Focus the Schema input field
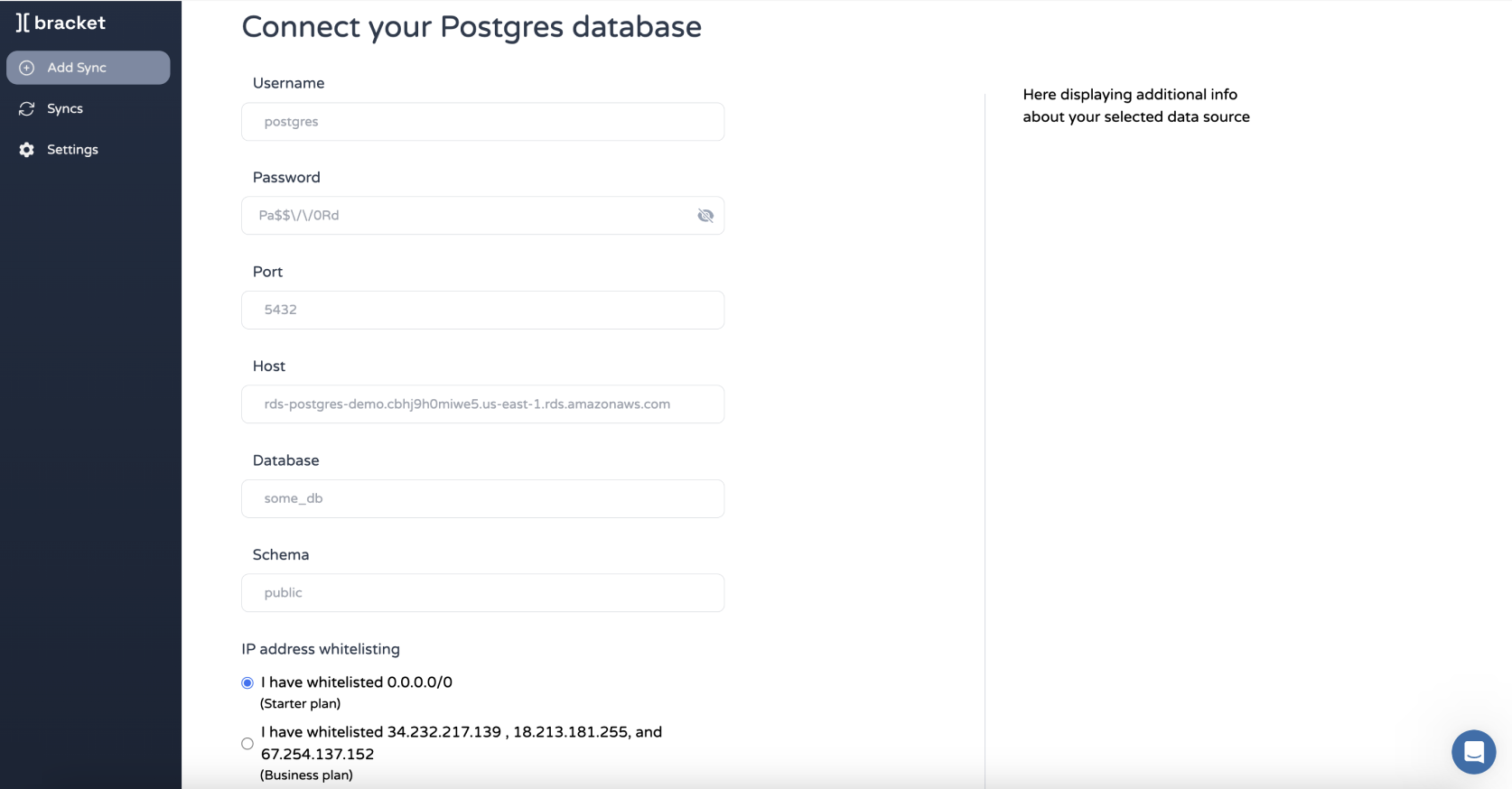Viewport: 1512px width, 789px height. click(x=482, y=593)
